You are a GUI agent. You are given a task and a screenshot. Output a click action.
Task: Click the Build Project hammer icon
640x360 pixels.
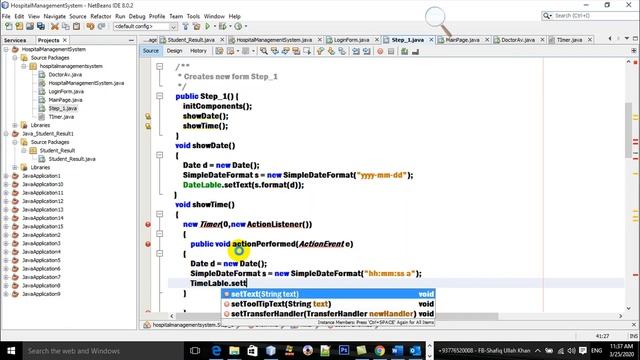tap(185, 27)
